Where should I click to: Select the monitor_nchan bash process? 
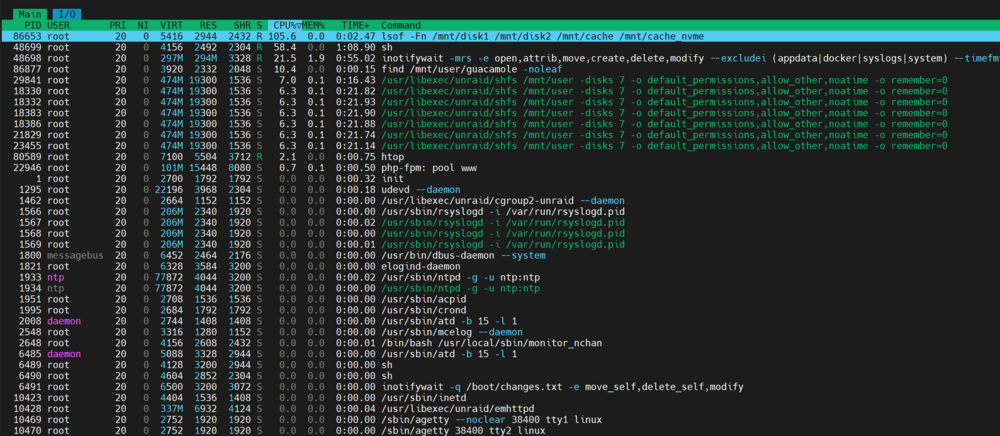coord(500,343)
